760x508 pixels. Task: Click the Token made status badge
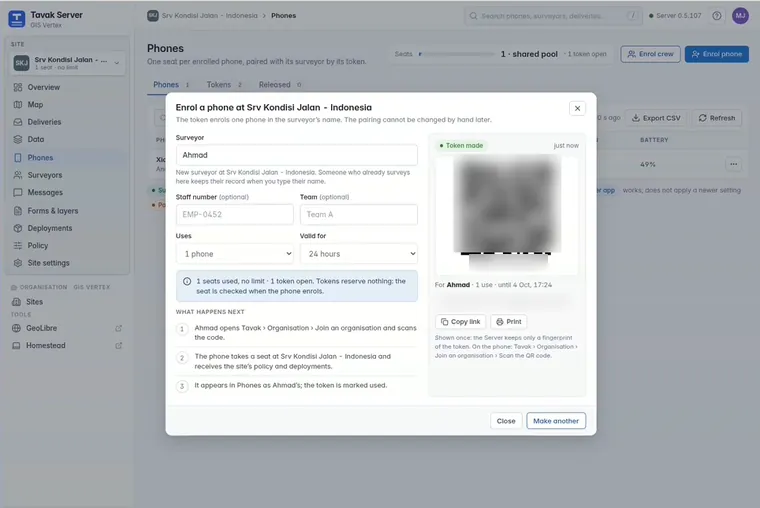point(461,145)
